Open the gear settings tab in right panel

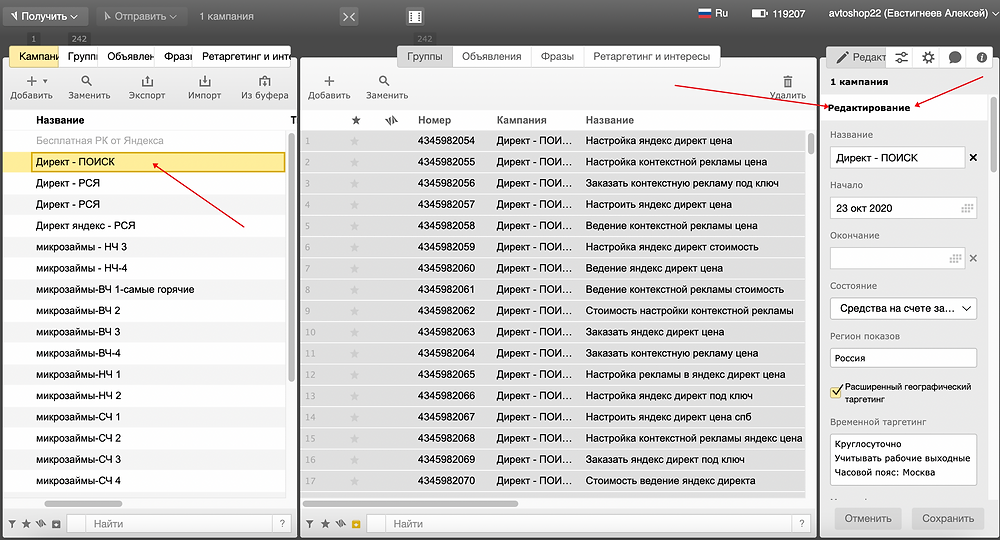(928, 57)
